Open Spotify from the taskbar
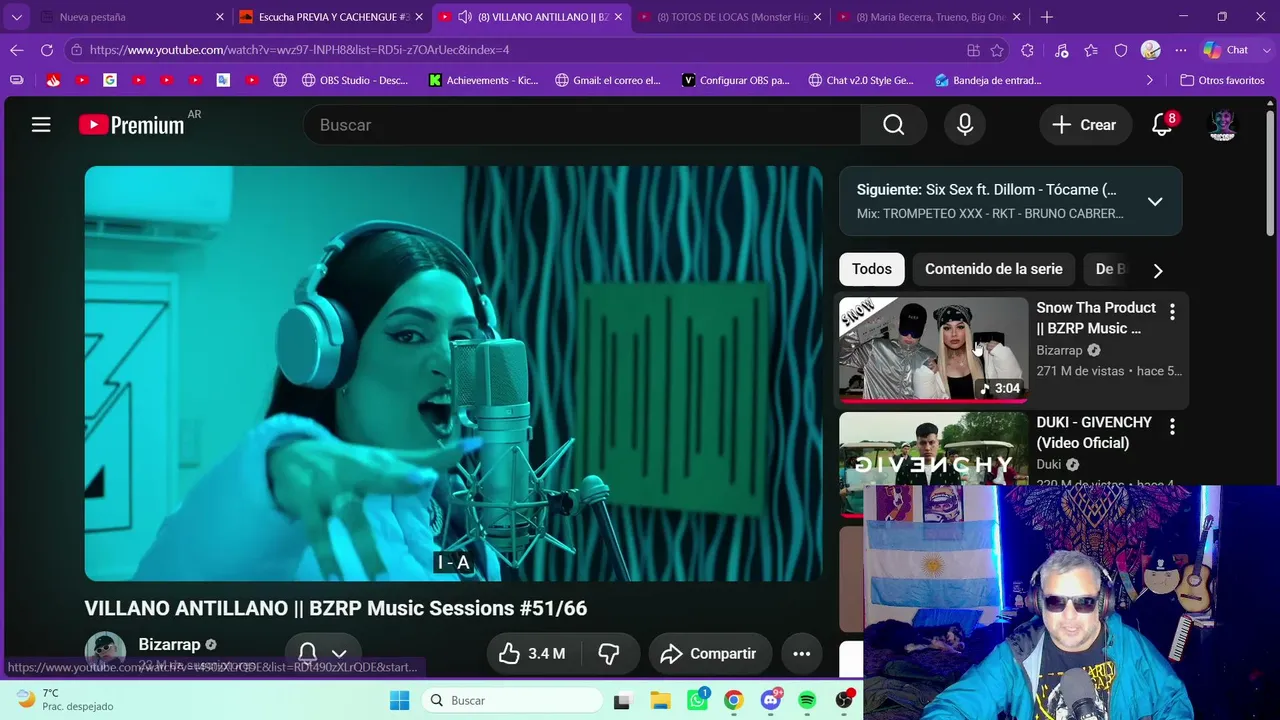The width and height of the screenshot is (1280, 720). point(807,700)
